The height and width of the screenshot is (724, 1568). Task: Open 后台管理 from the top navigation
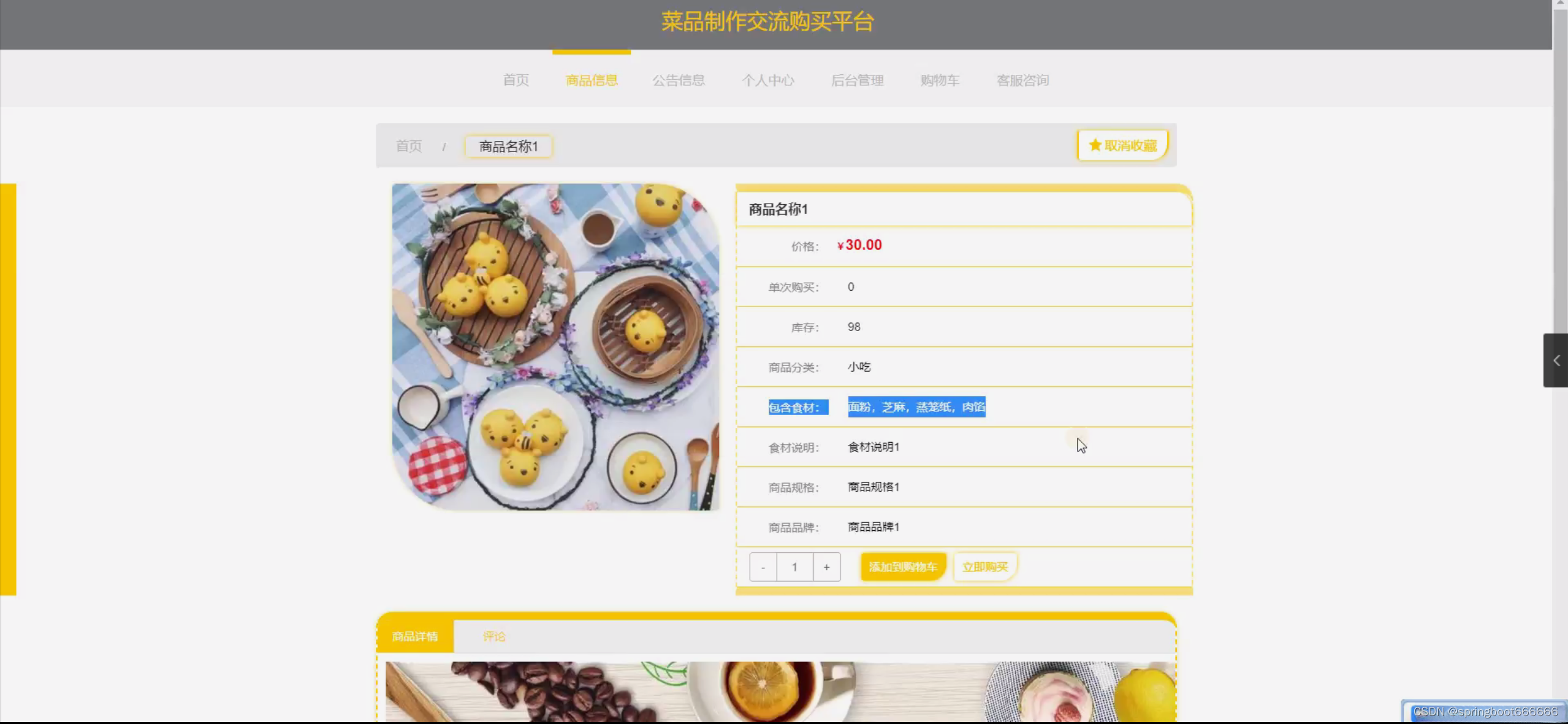tap(857, 80)
